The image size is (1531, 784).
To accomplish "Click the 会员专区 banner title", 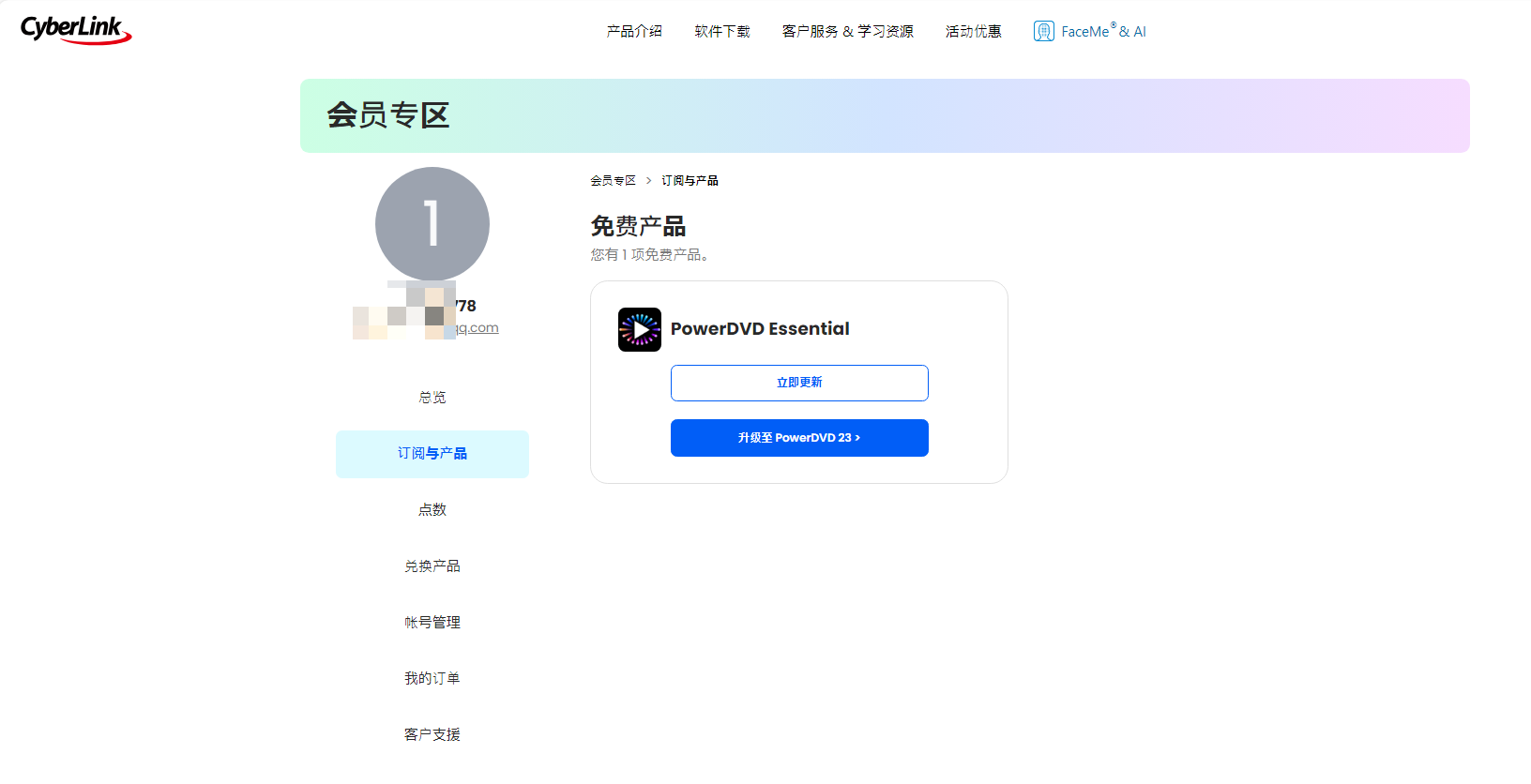I will coord(388,115).
